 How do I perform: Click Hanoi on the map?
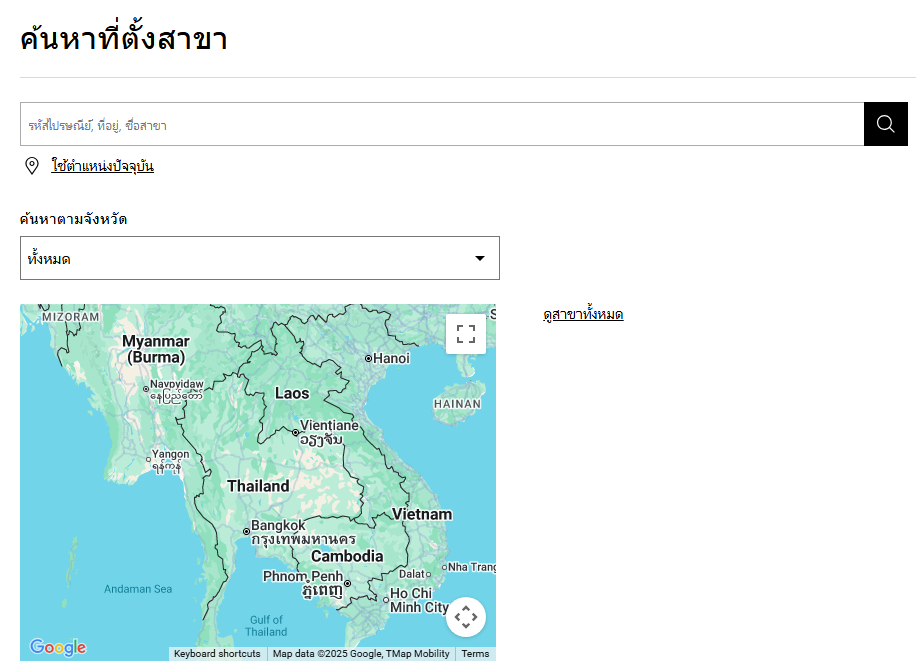click(x=391, y=358)
